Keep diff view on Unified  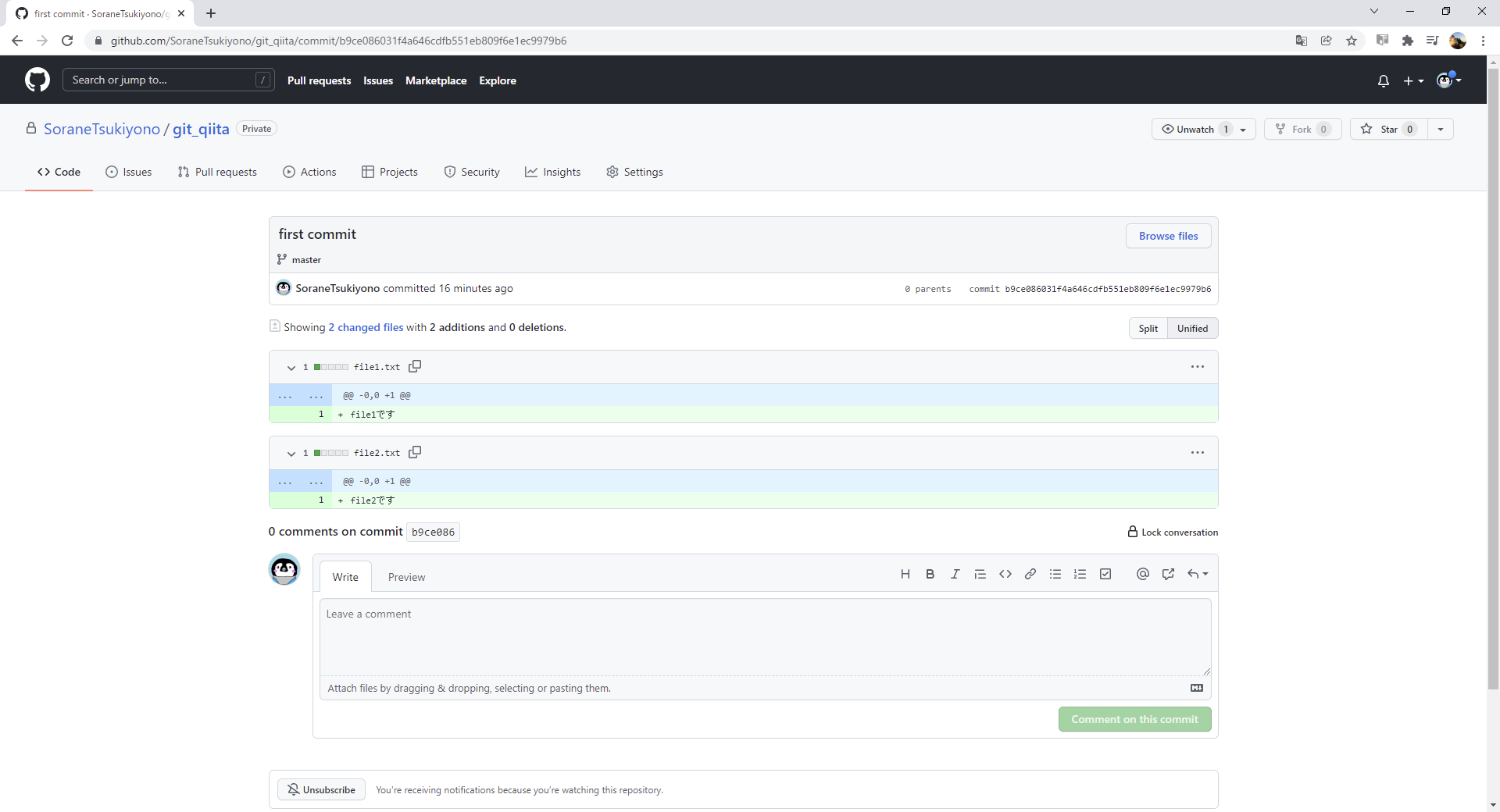[1192, 328]
